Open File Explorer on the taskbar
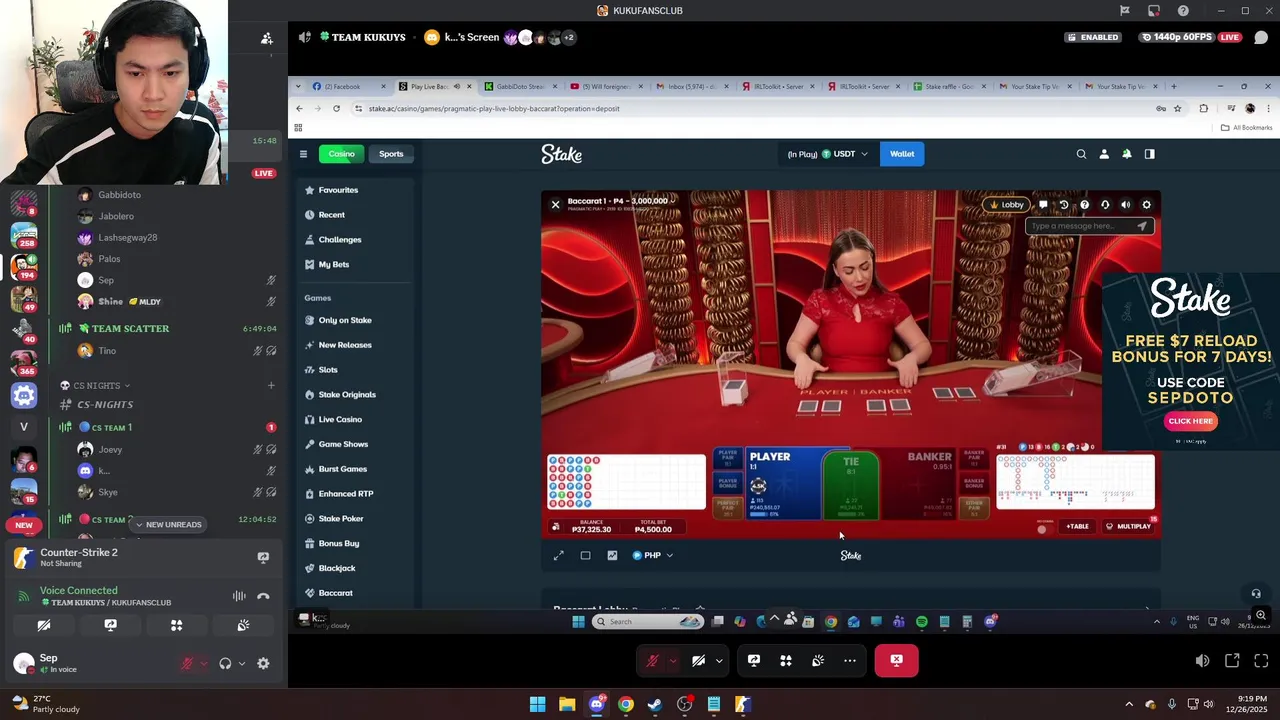This screenshot has width=1280, height=720. pos(567,704)
